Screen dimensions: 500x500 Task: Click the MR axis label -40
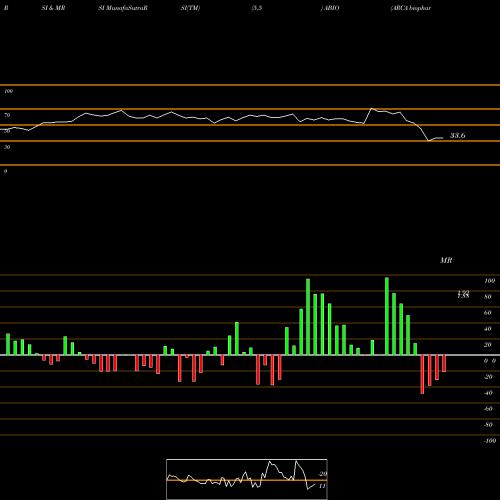point(488,393)
